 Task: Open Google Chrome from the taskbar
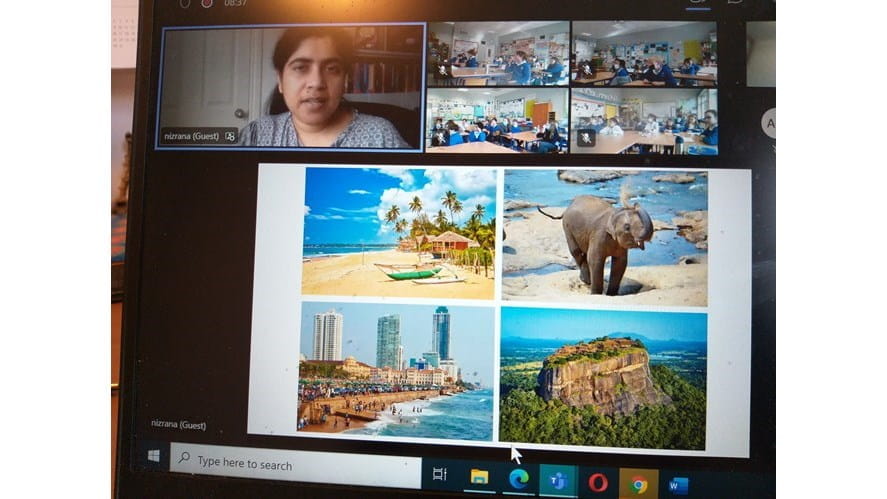[x=639, y=484]
